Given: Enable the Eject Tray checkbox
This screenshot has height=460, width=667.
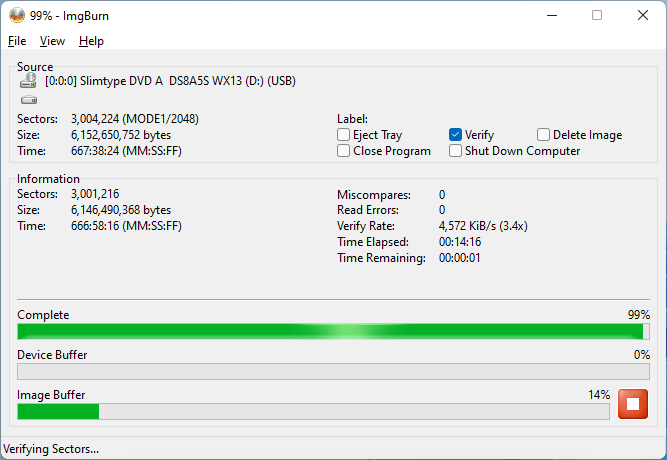Looking at the screenshot, I should pyautogui.click(x=344, y=135).
